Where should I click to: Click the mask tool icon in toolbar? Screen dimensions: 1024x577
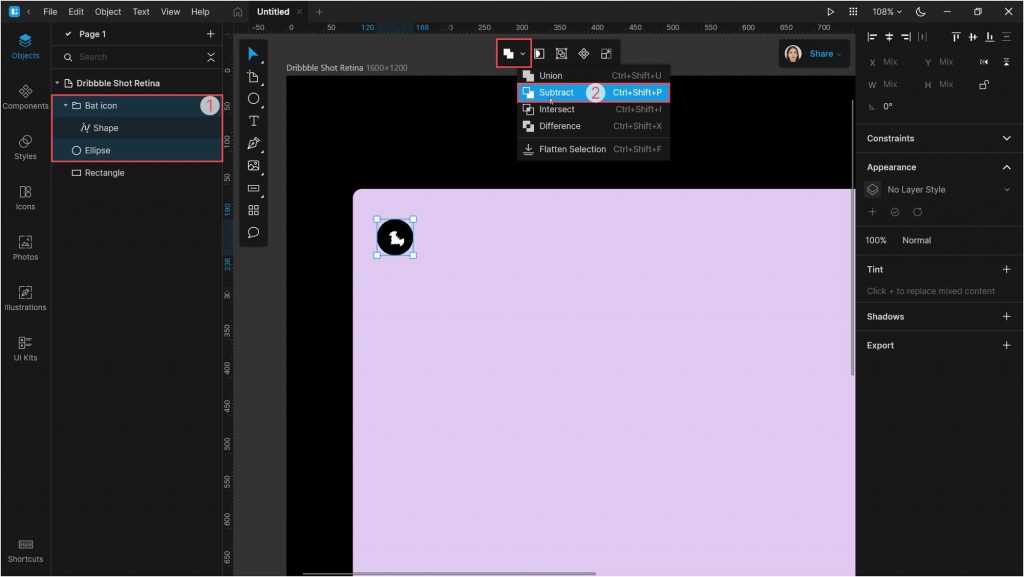coord(539,54)
